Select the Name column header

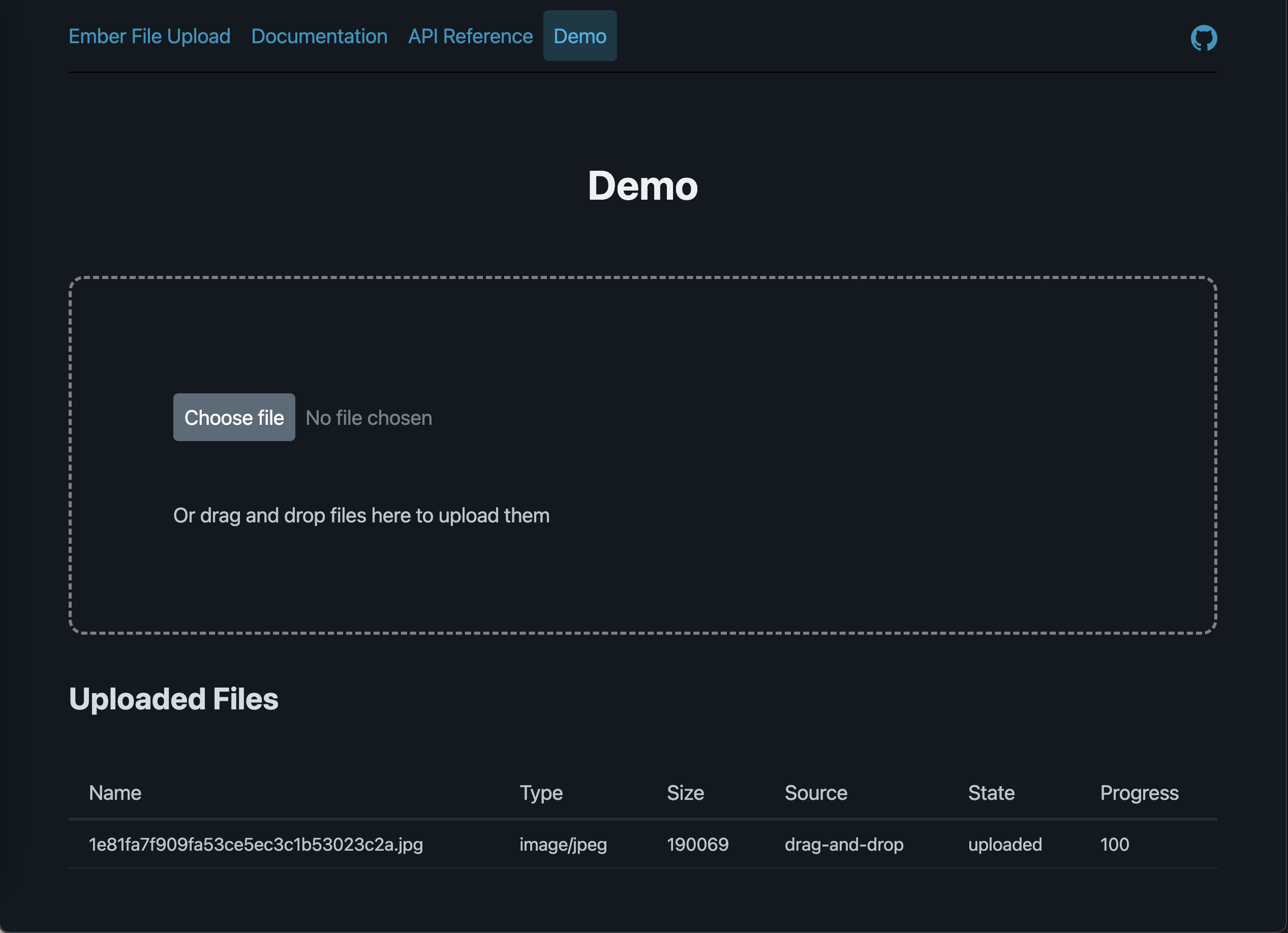pyautogui.click(x=114, y=793)
